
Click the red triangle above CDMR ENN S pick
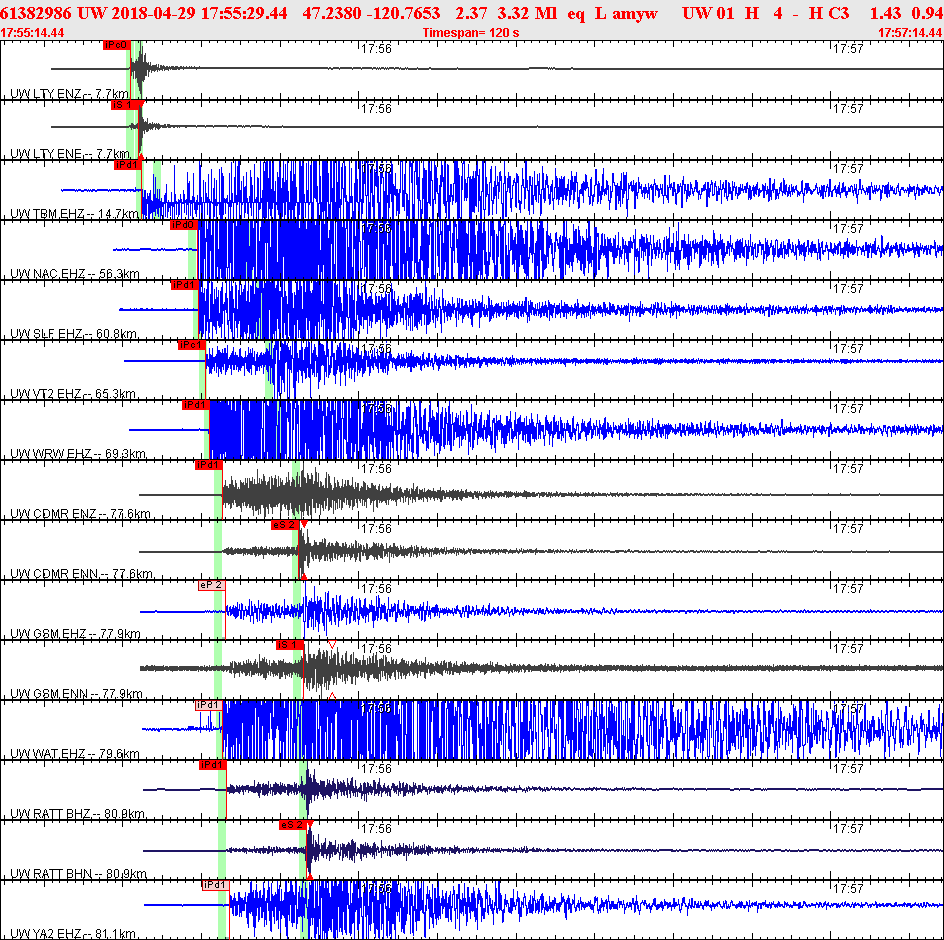tap(304, 524)
